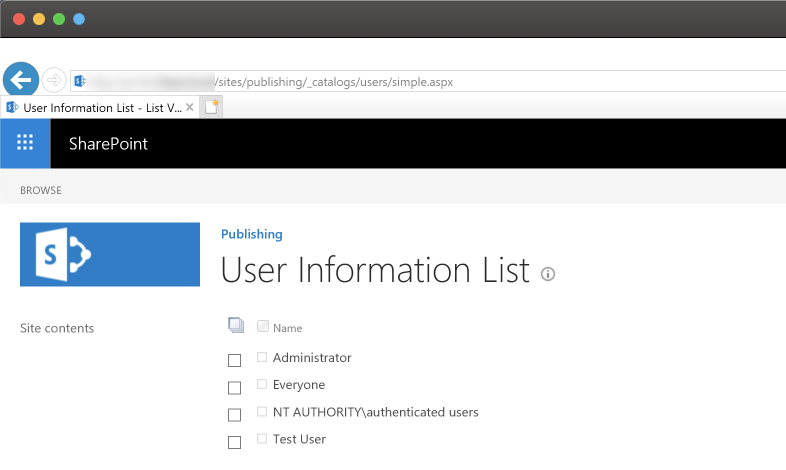Select row checkbox for NT AUTHORITY\authenticated users

click(234, 415)
